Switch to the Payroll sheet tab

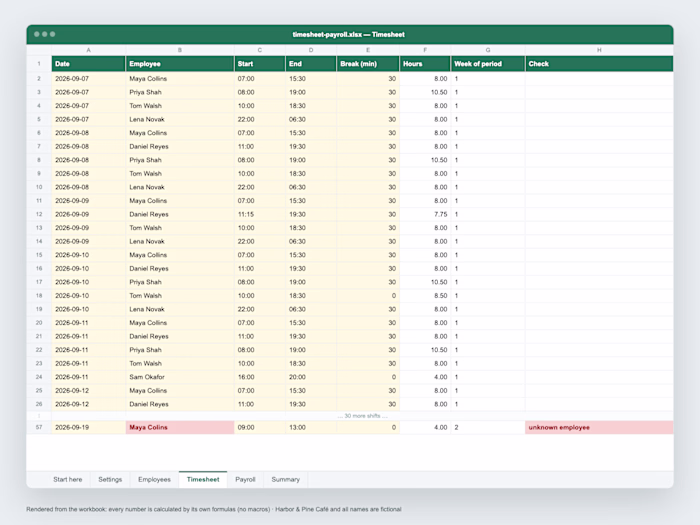(x=245, y=479)
